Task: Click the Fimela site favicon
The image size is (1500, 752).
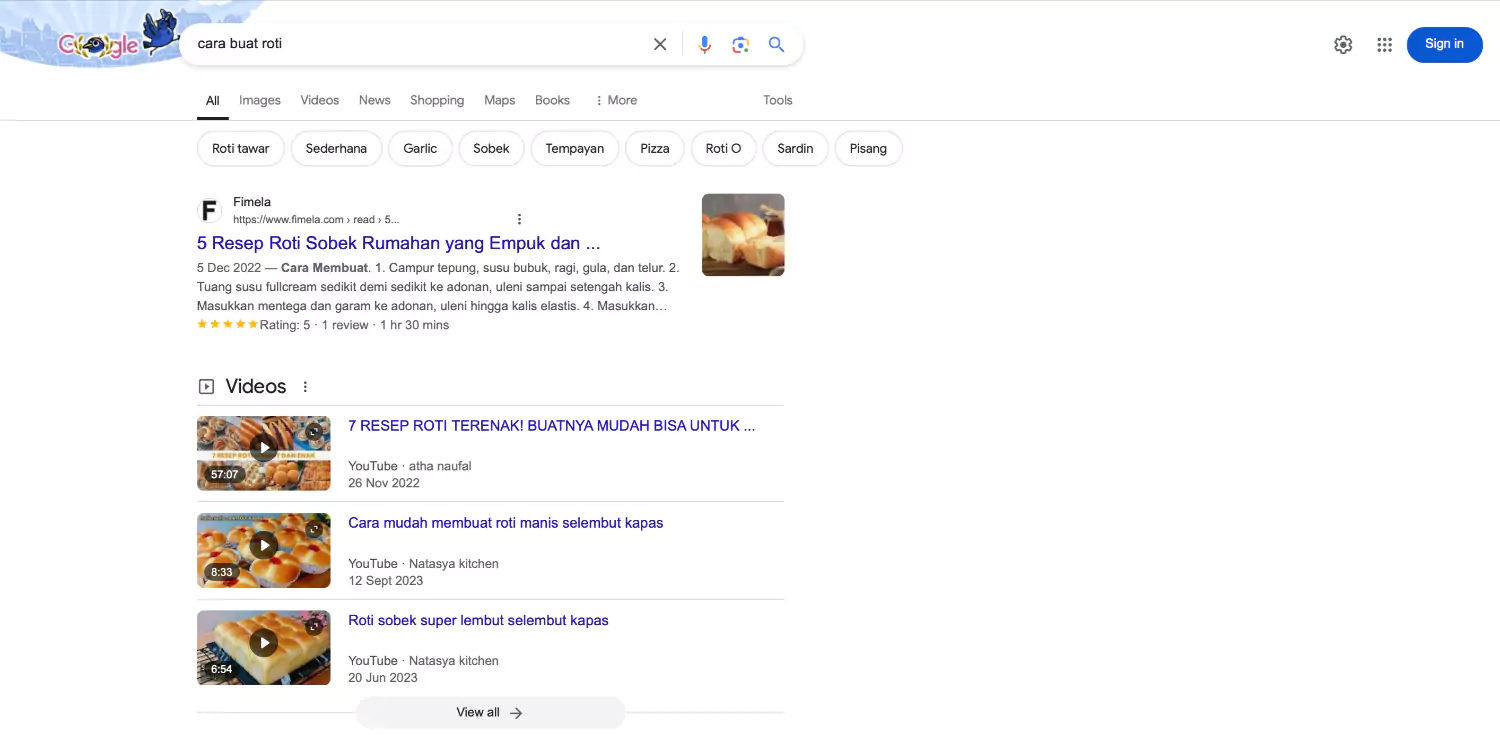Action: pyautogui.click(x=209, y=210)
